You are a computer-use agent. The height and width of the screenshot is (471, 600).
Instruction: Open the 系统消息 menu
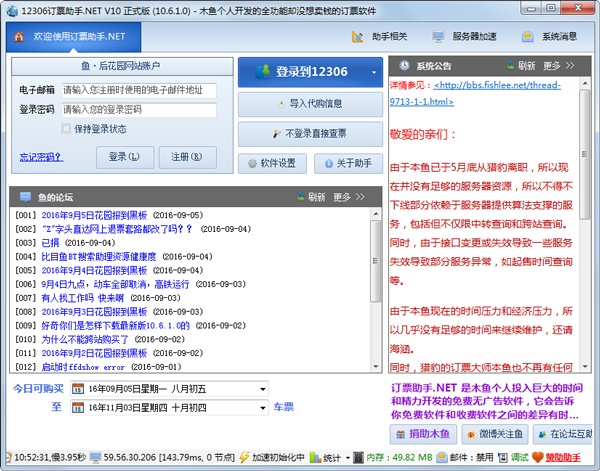point(549,37)
